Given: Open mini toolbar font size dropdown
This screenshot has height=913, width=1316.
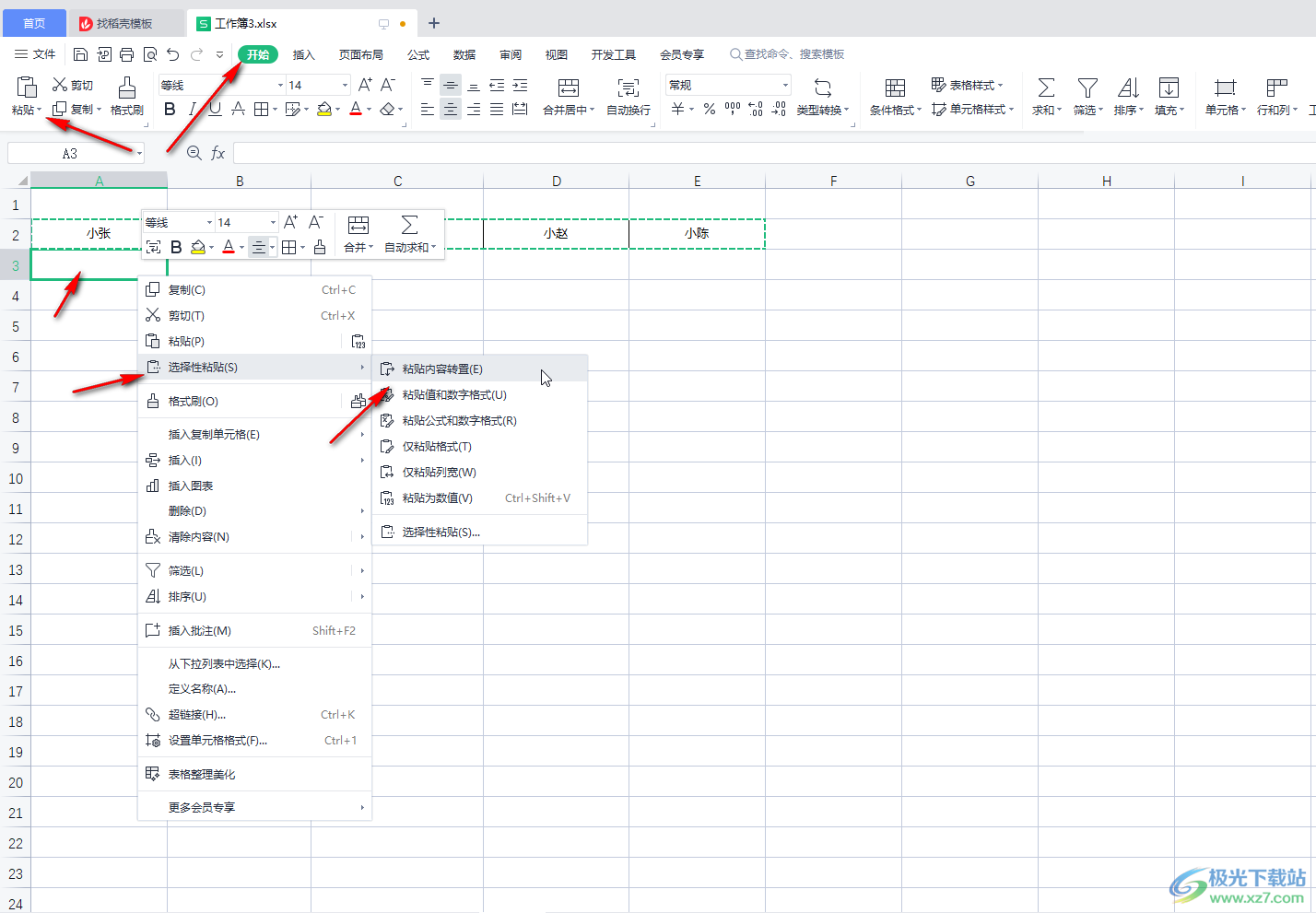Looking at the screenshot, I should pos(273,223).
